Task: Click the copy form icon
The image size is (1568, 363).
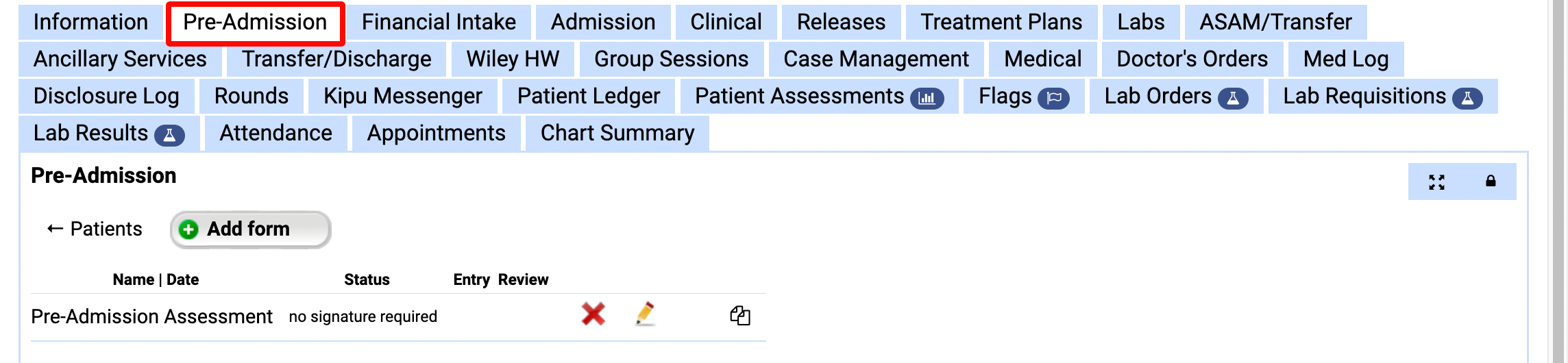Action: (740, 316)
